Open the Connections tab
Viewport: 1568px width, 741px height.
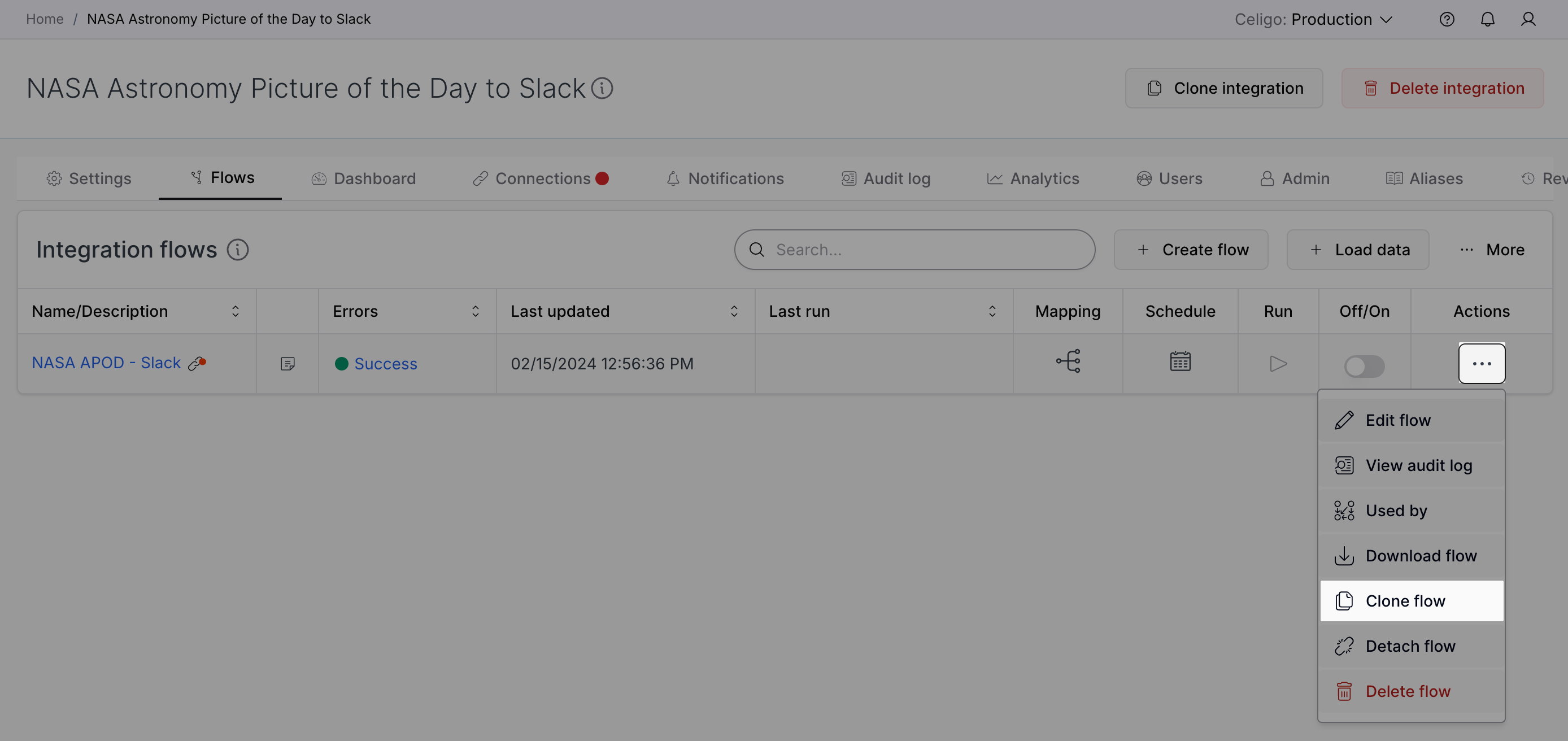[x=541, y=178]
